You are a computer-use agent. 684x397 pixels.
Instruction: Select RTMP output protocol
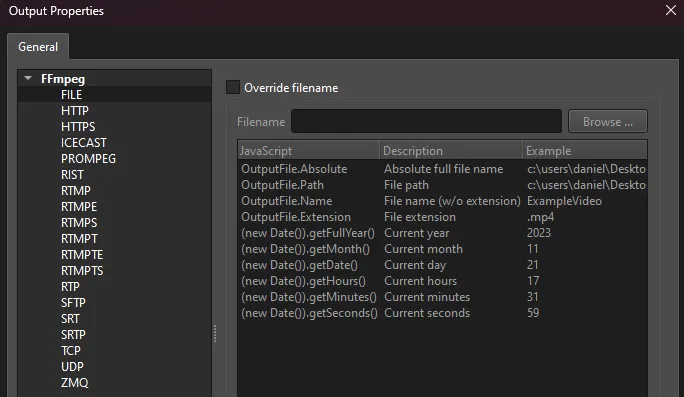coord(114,191)
